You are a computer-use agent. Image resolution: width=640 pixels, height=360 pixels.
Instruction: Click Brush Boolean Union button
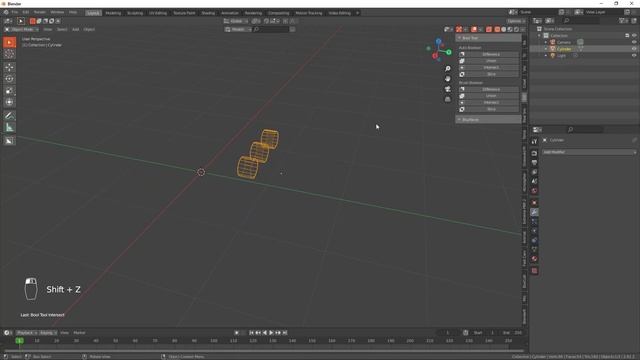[488, 96]
